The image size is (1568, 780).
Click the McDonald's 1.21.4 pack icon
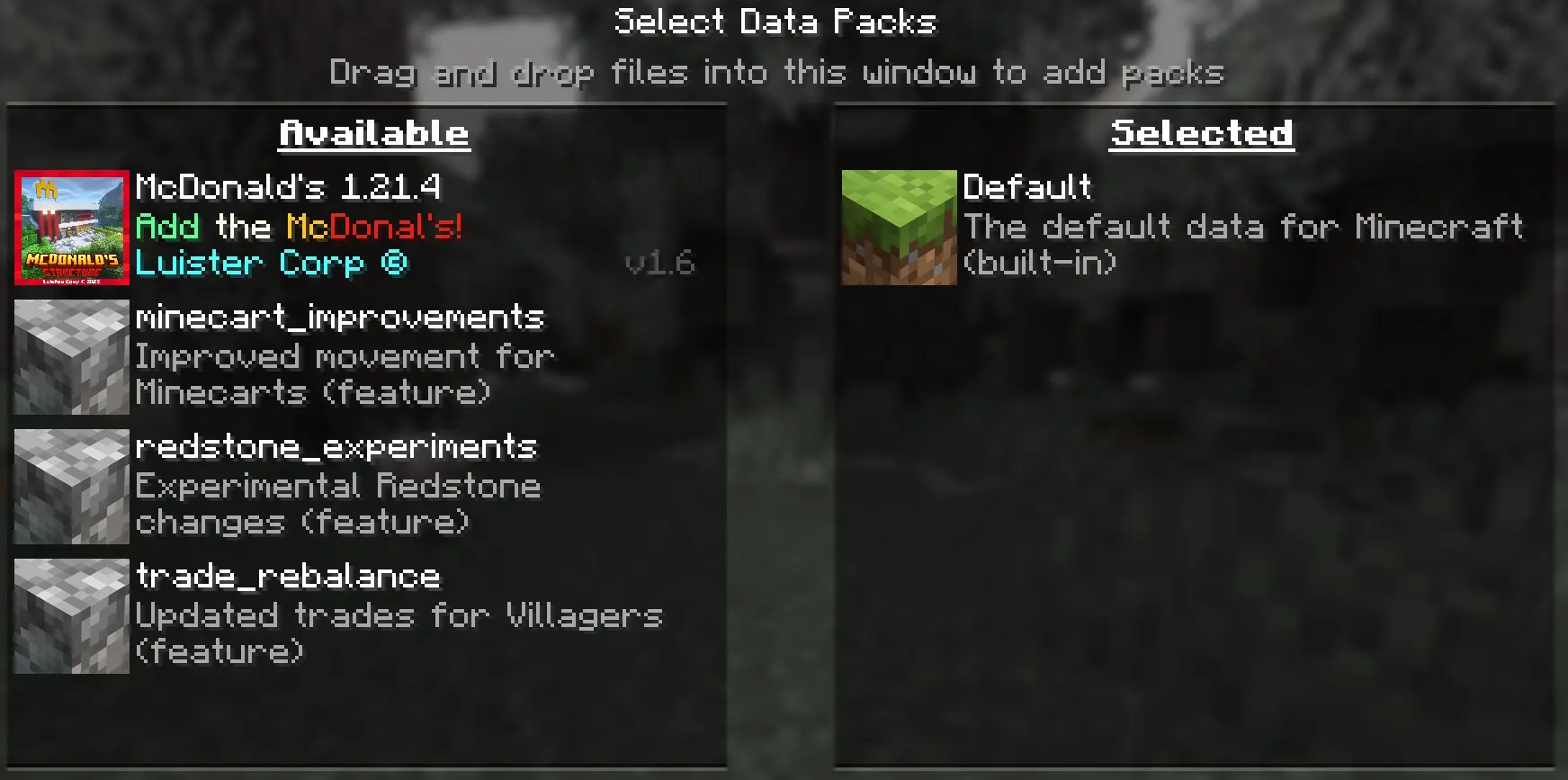(x=72, y=228)
